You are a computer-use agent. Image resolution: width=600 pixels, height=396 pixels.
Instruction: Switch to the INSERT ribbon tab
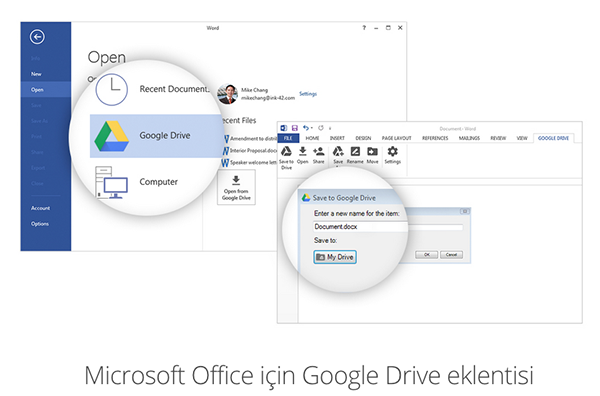coord(337,138)
